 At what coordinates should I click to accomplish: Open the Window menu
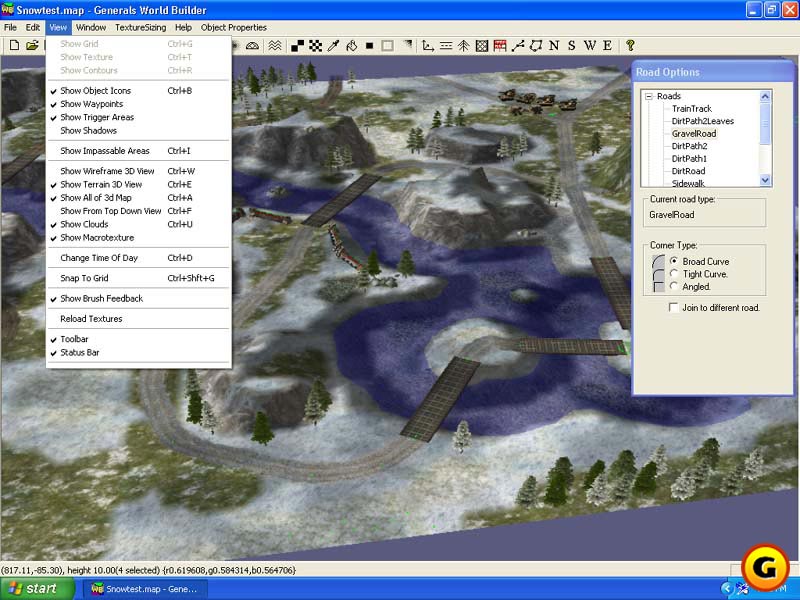coord(91,28)
